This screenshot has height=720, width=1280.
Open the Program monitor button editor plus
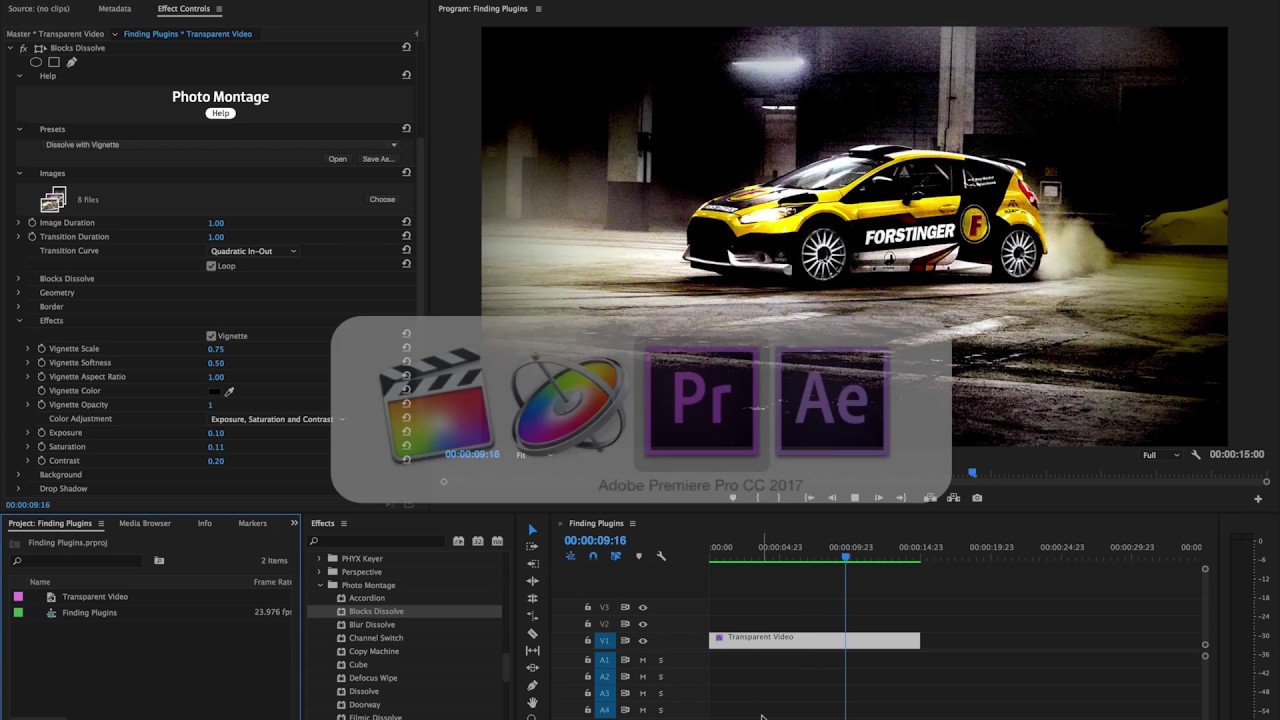[1258, 498]
